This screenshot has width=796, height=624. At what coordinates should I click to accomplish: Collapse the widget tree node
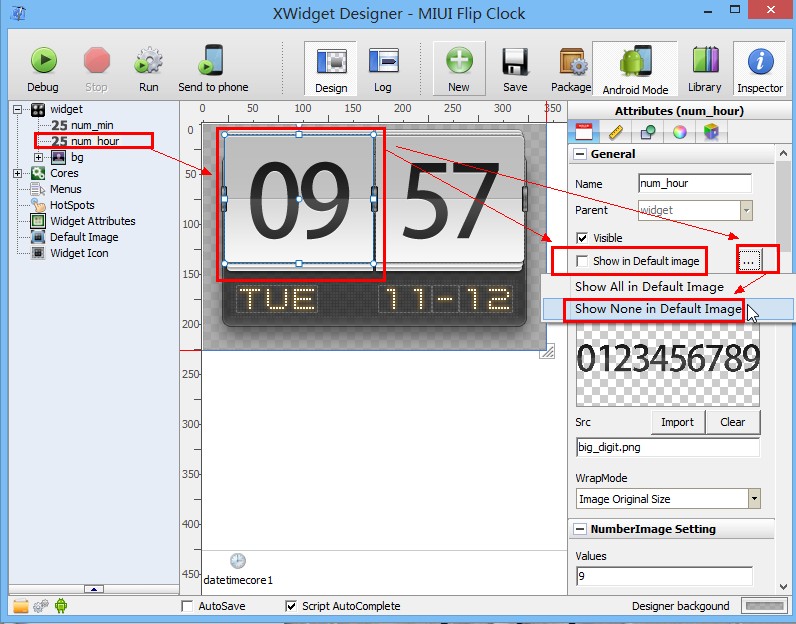(18, 109)
